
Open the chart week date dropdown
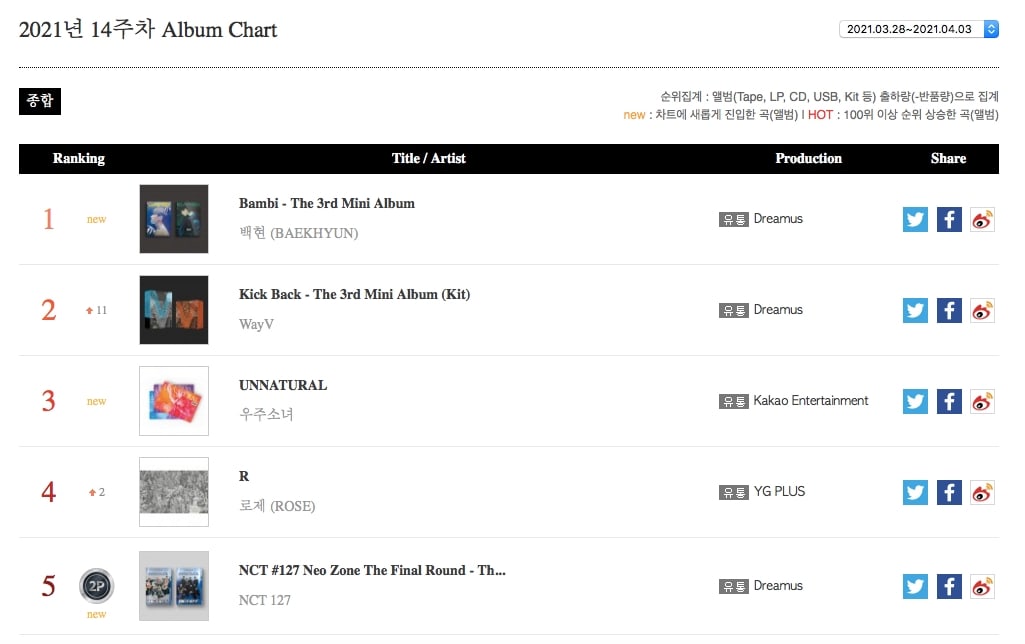click(918, 29)
